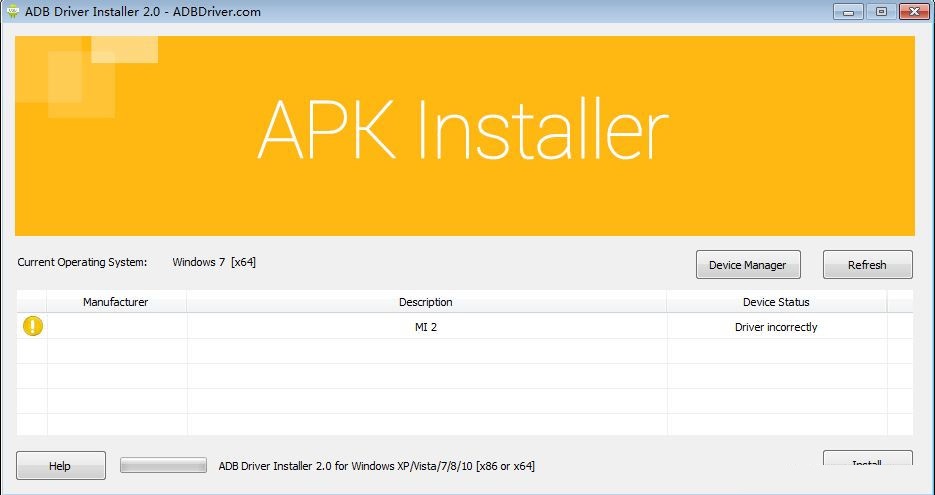935x495 pixels.
Task: Sort by the Manufacturer column header
Action: point(116,302)
